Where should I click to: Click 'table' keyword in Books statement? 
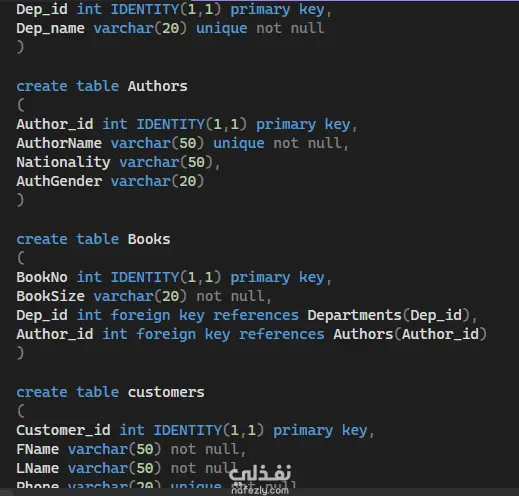[97, 239]
